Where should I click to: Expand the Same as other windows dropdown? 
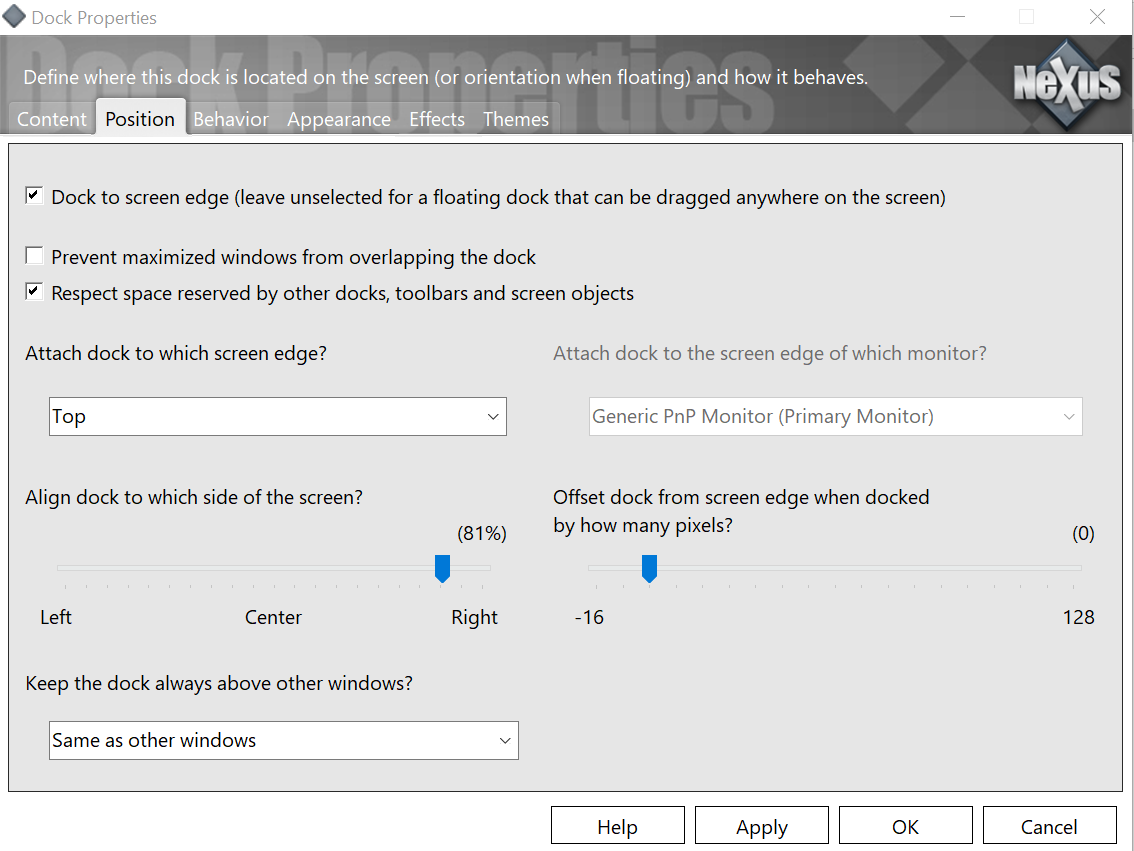(x=284, y=741)
